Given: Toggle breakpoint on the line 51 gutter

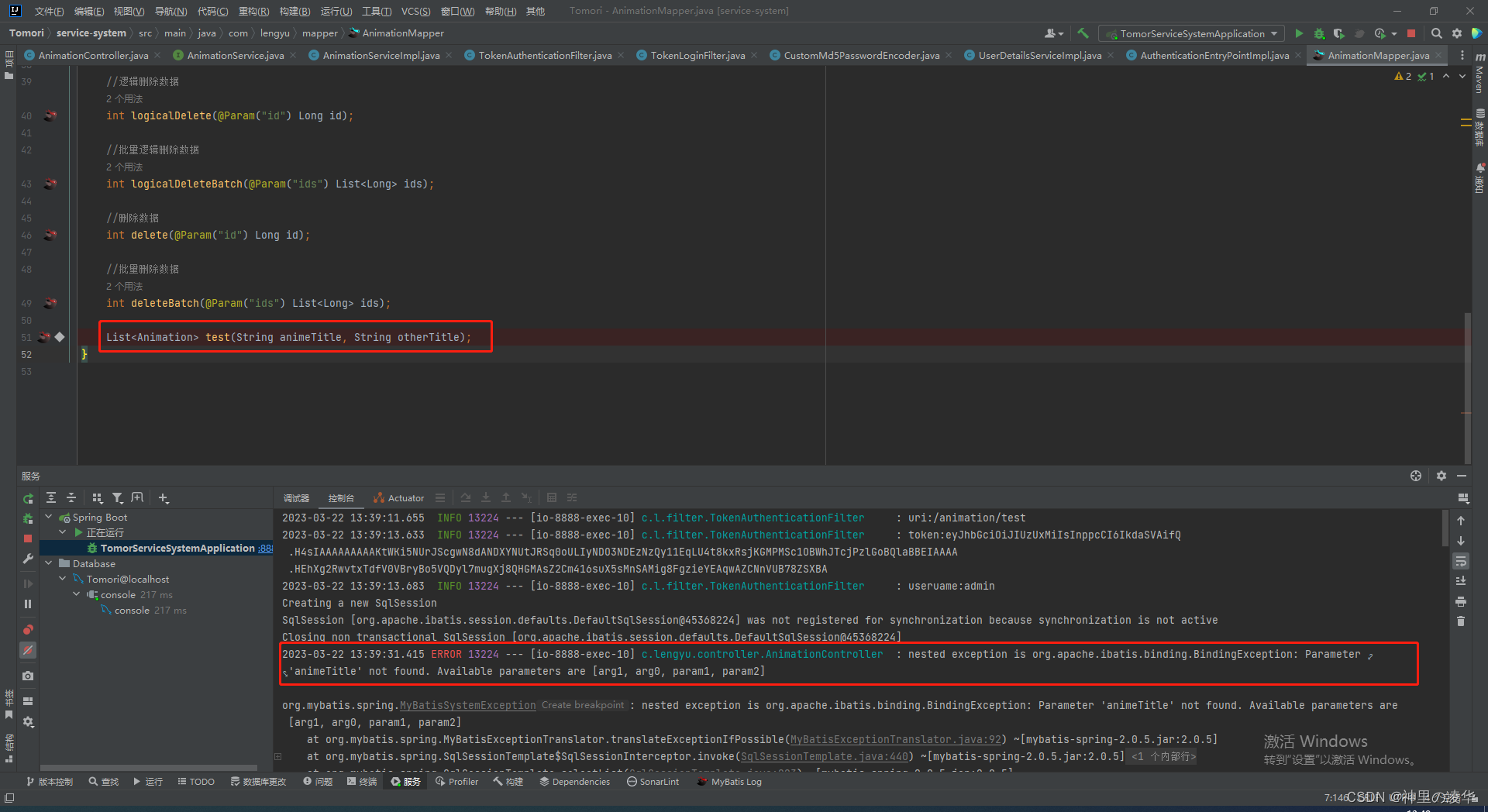Looking at the screenshot, I should (60, 337).
